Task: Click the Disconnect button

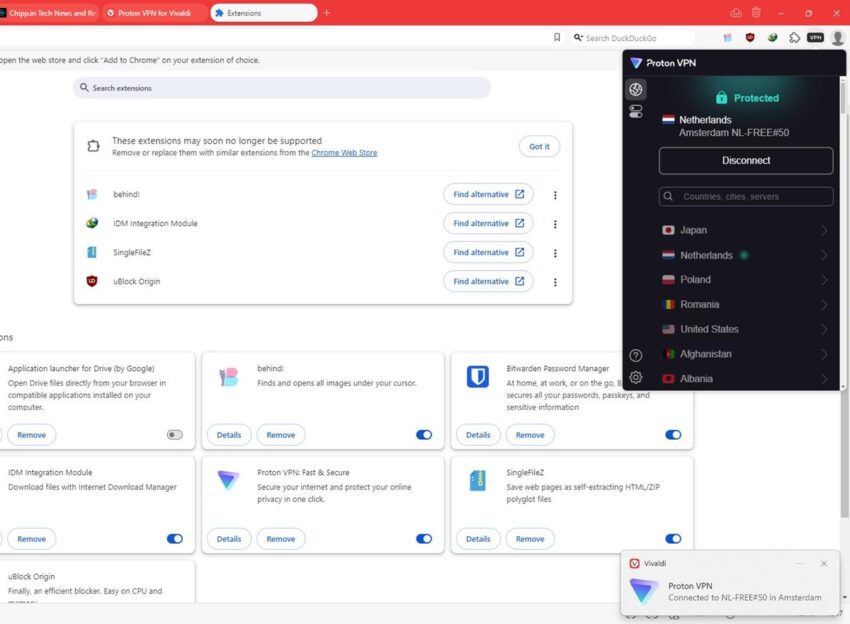Action: point(746,160)
